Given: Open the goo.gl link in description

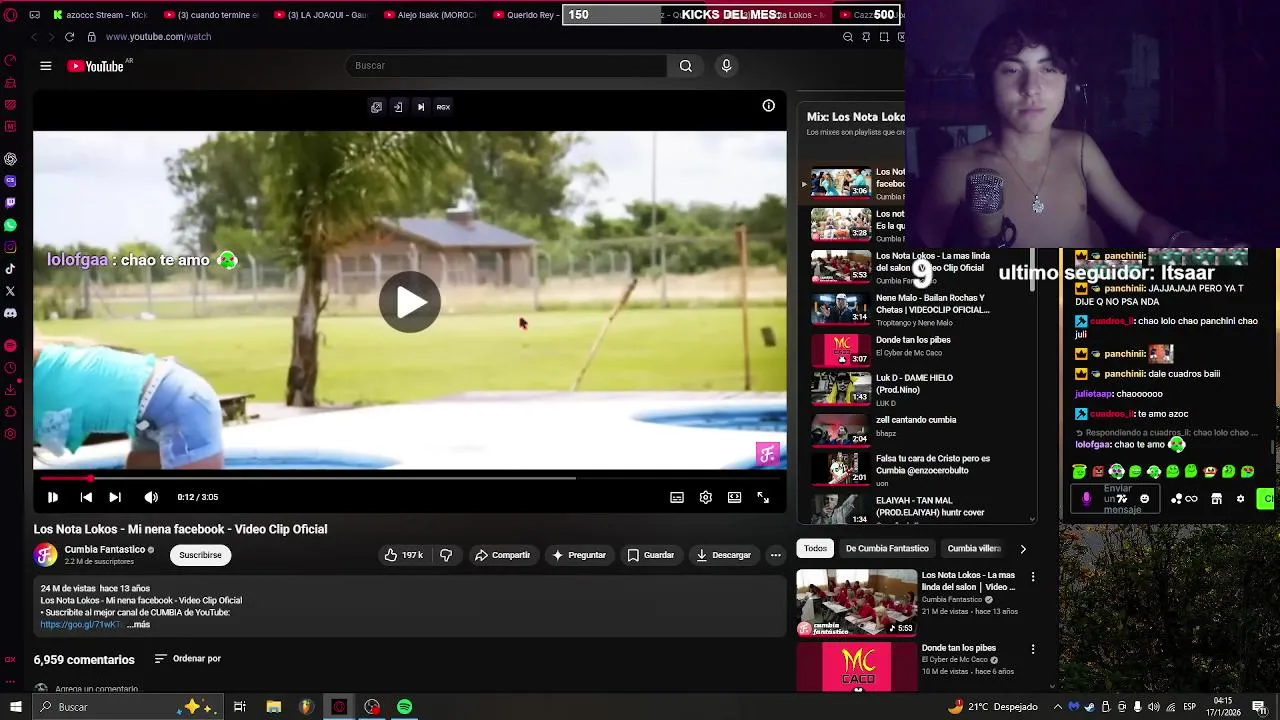Looking at the screenshot, I should tap(80, 625).
